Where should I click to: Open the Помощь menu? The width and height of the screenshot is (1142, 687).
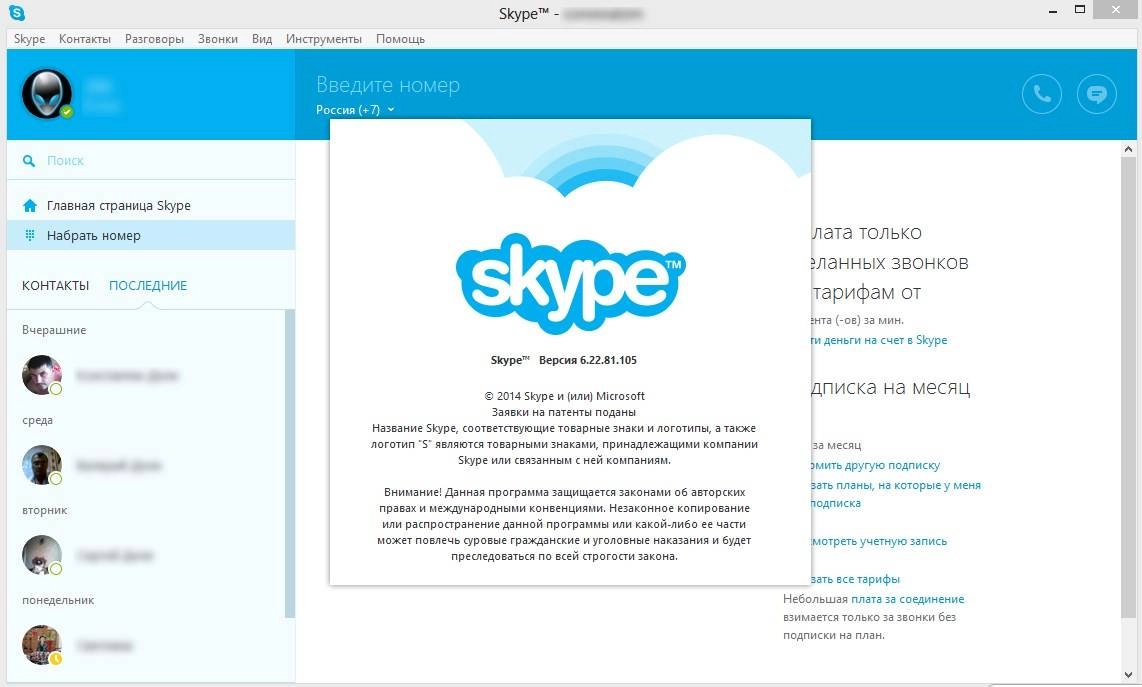pyautogui.click(x=400, y=39)
